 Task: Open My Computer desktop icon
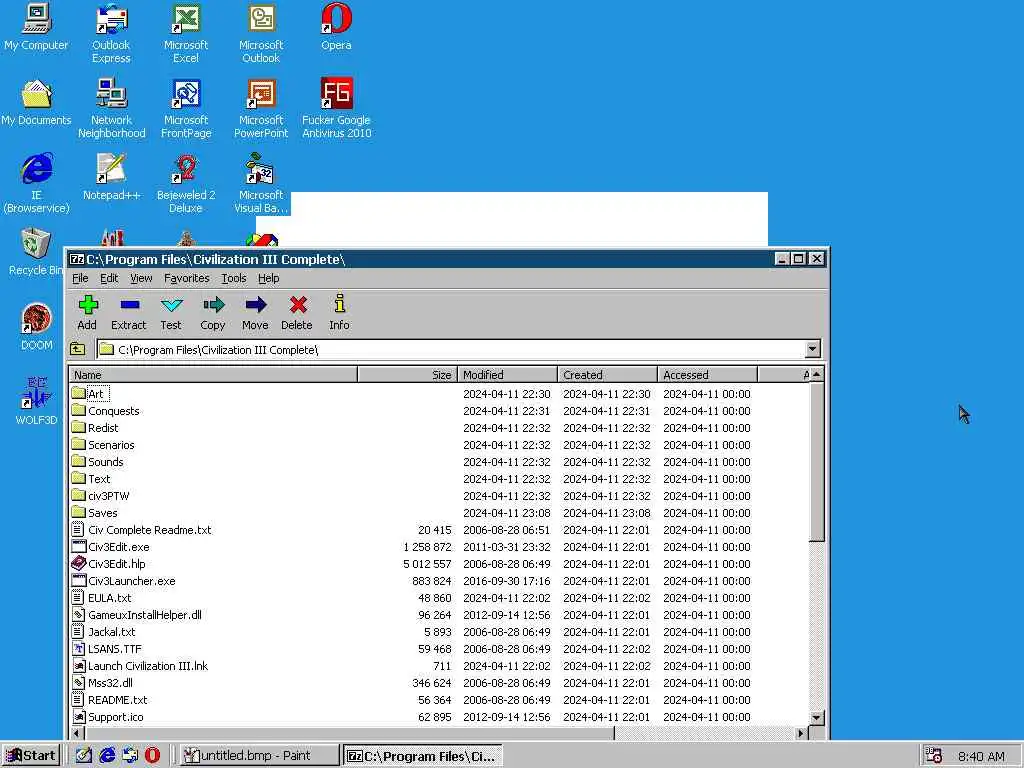click(36, 27)
